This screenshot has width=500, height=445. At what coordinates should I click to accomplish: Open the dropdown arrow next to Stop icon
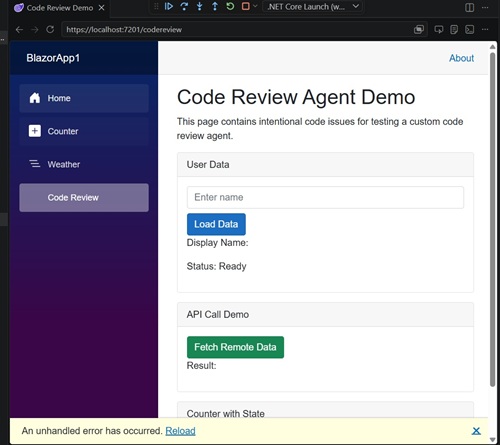(x=255, y=6)
